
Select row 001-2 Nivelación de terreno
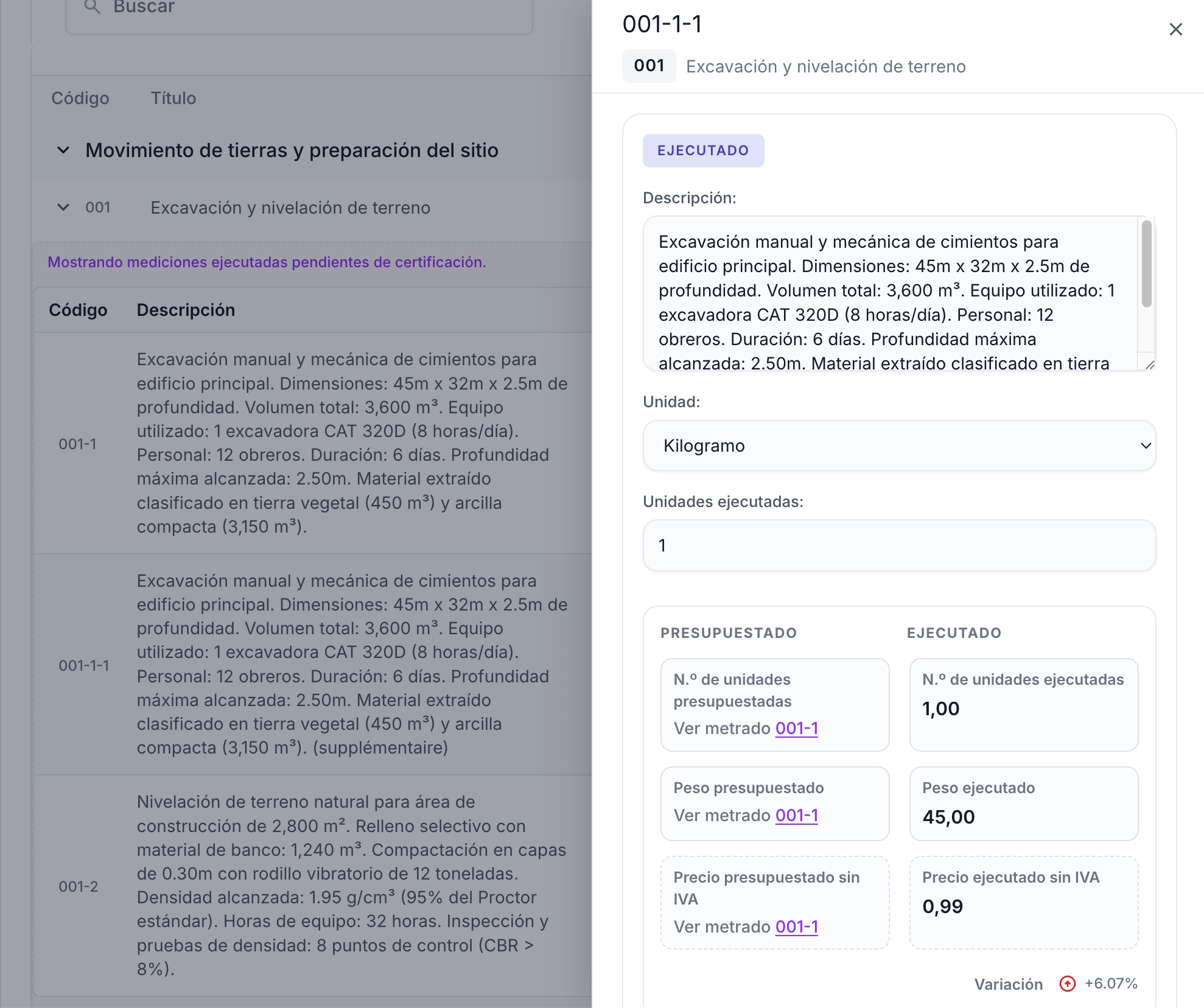[x=304, y=886]
